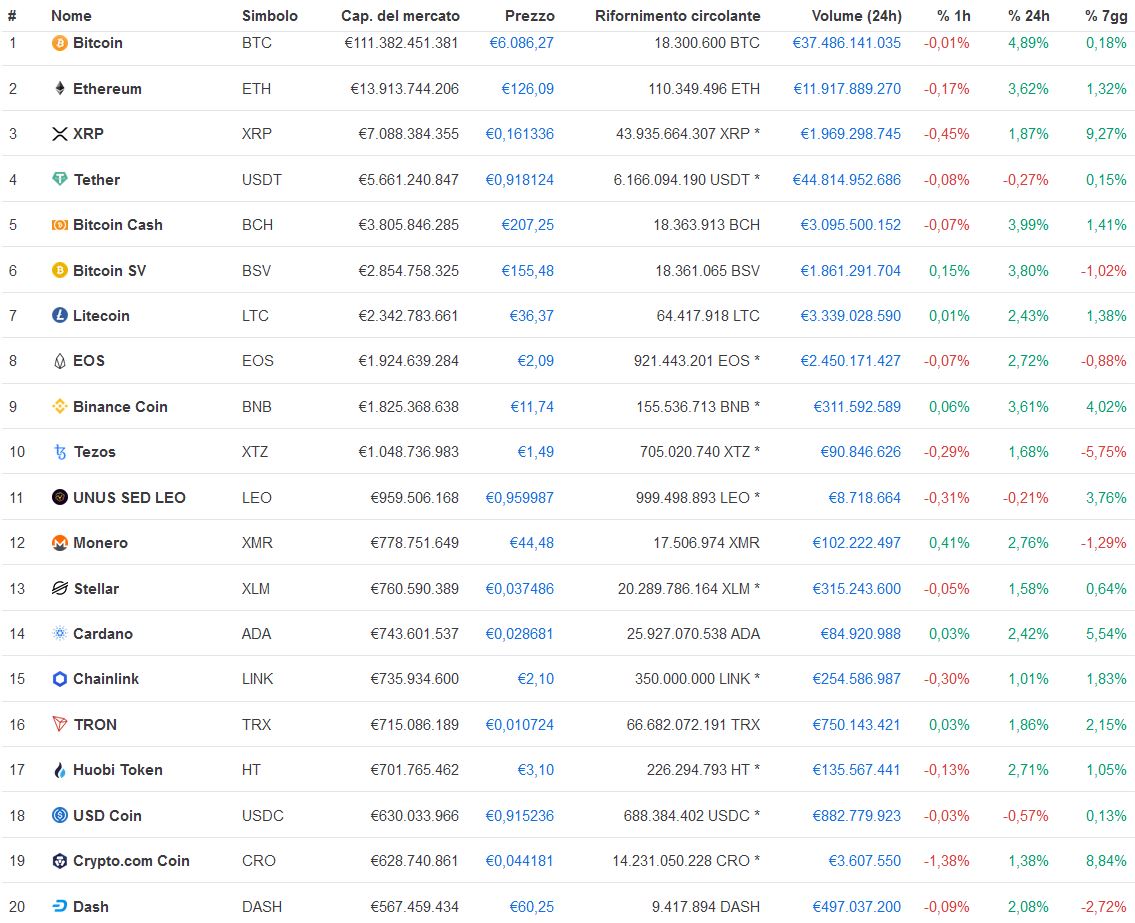
Task: Open the Ethereum name link
Action: (107, 88)
